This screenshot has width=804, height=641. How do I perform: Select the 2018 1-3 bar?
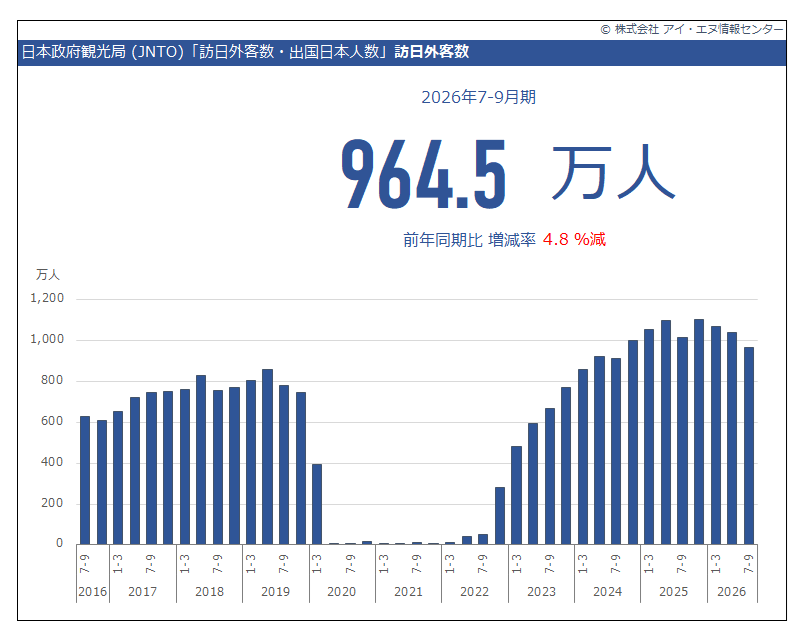coord(185,467)
